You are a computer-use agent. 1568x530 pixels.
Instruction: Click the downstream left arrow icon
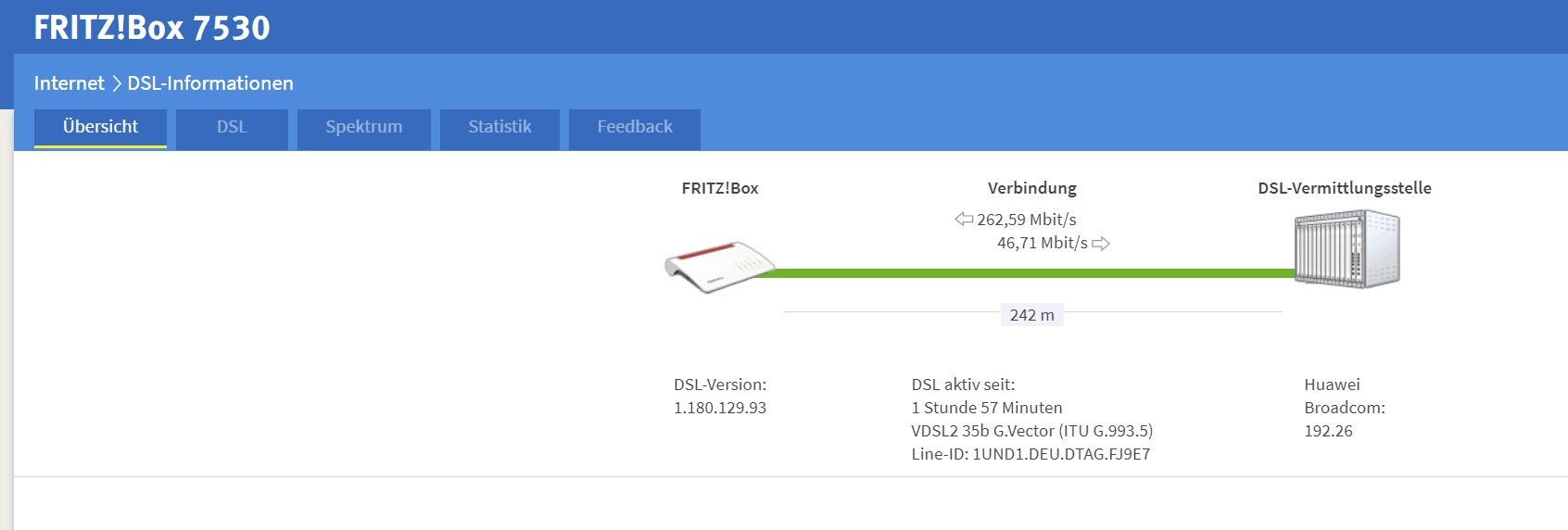point(964,220)
